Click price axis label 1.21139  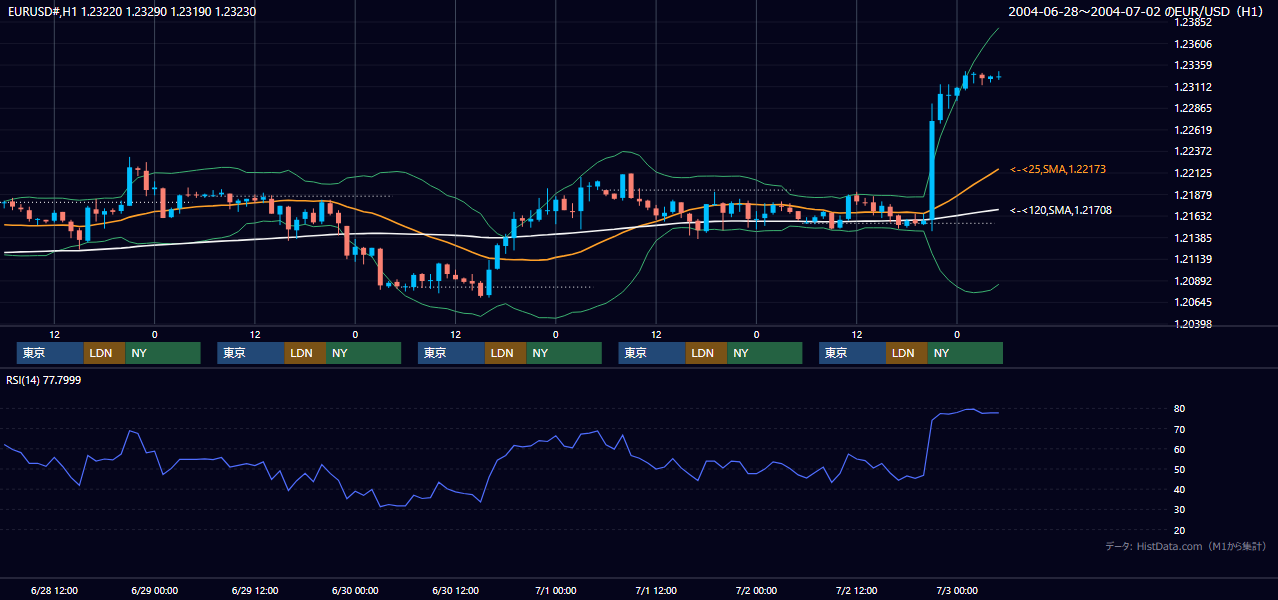(x=1193, y=259)
